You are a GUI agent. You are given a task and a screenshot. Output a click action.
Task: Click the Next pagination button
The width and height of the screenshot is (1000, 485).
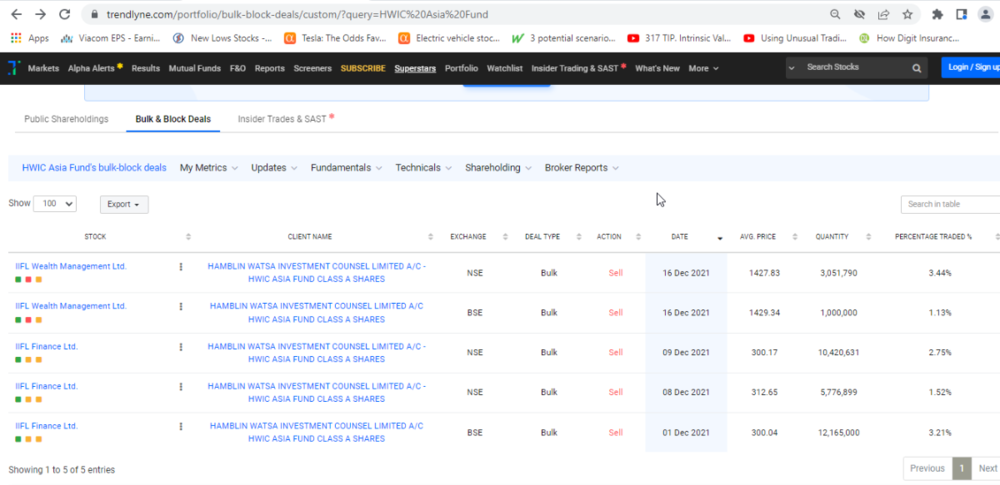click(x=986, y=468)
